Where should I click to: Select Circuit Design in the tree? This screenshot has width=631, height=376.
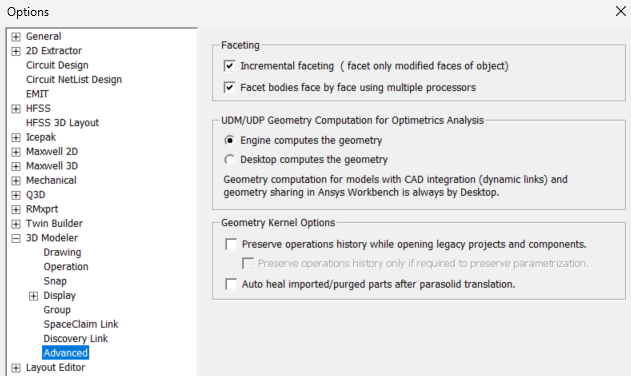[x=57, y=65]
